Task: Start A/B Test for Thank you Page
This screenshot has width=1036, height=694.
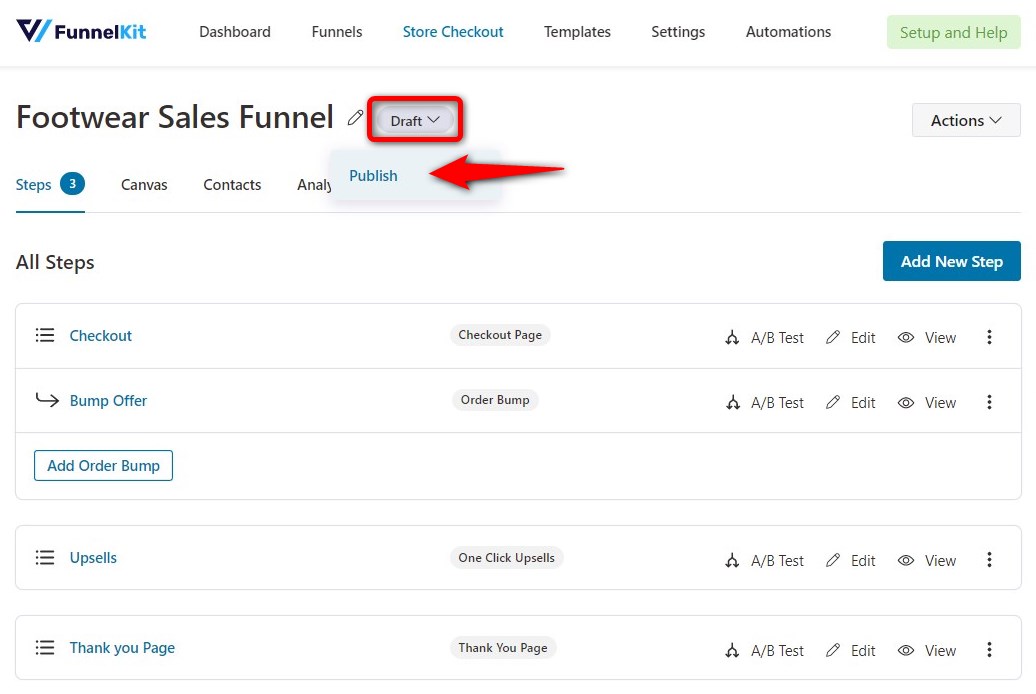Action: [x=764, y=650]
